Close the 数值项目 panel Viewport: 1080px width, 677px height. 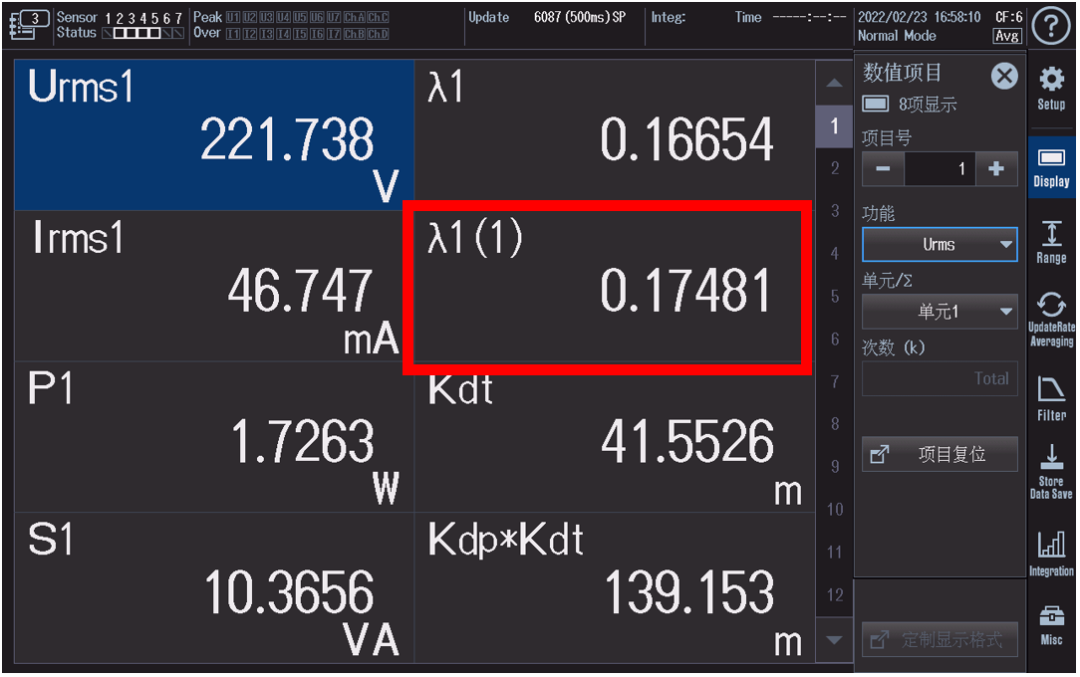point(1004,76)
